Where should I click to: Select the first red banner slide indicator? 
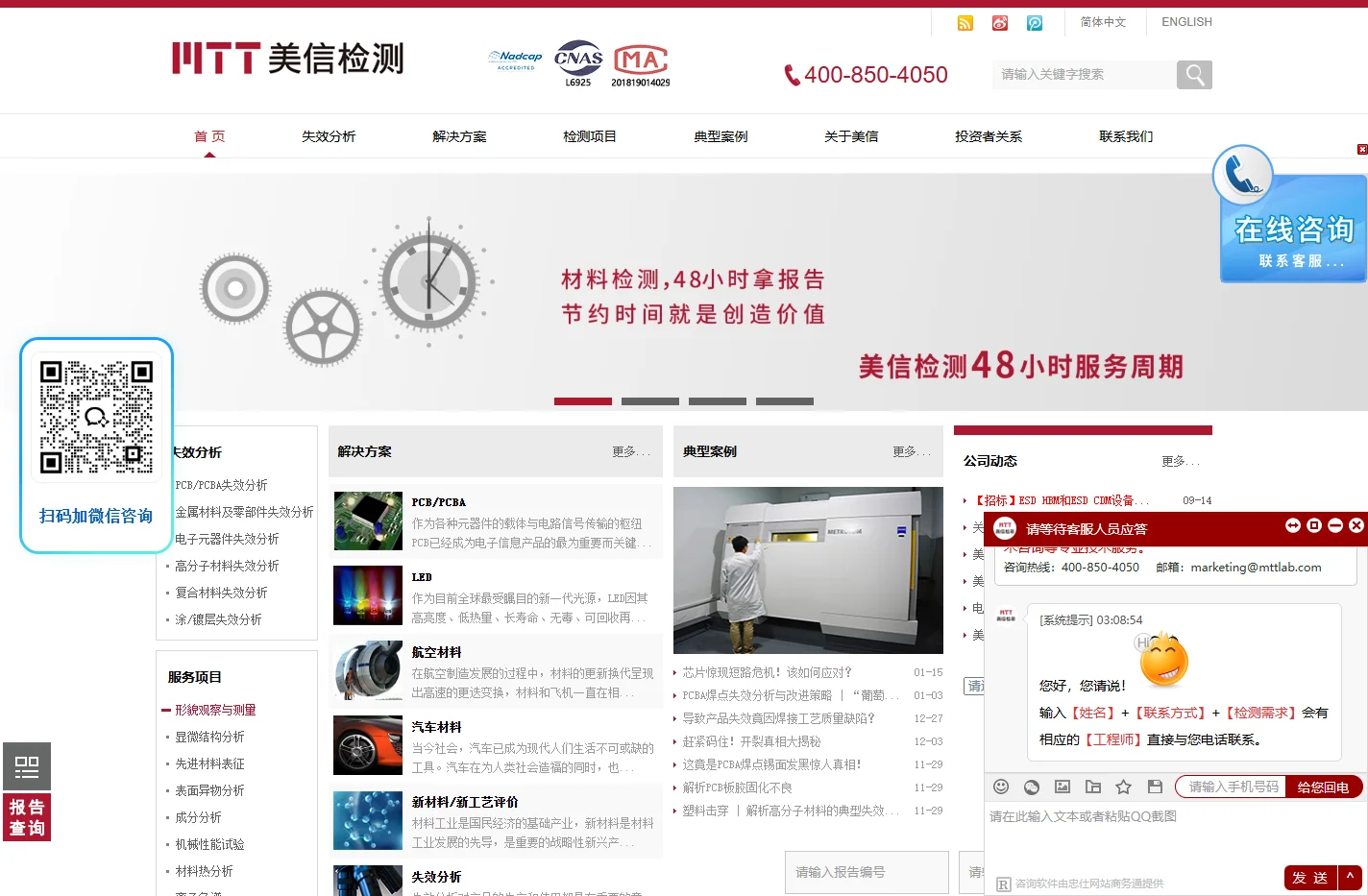(x=583, y=401)
